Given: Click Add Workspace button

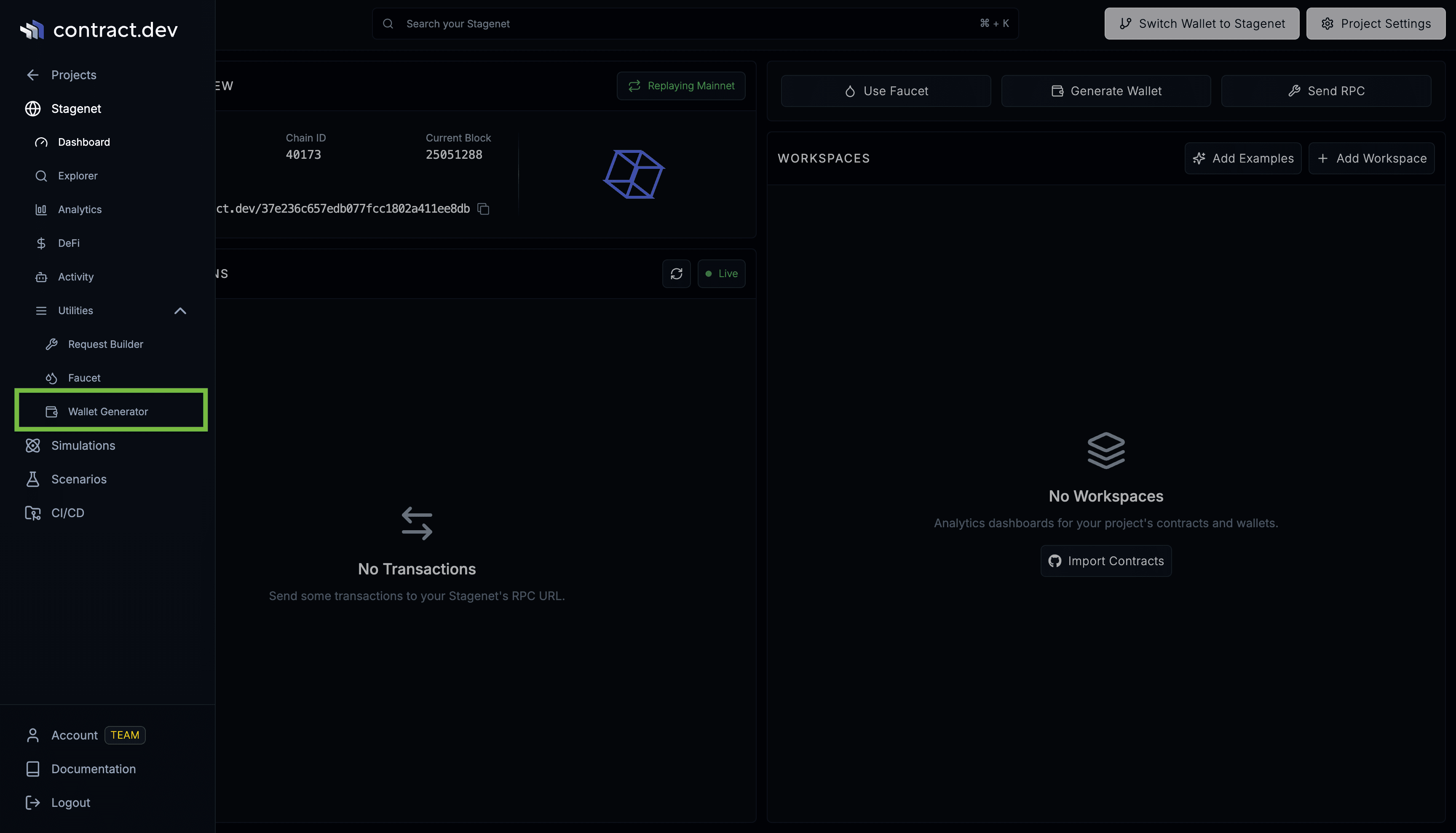Looking at the screenshot, I should [x=1372, y=158].
